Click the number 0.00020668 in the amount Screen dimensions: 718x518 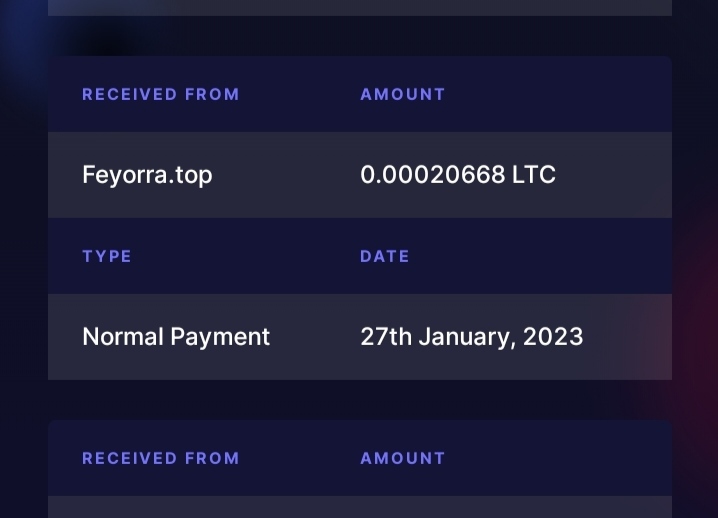click(432, 175)
